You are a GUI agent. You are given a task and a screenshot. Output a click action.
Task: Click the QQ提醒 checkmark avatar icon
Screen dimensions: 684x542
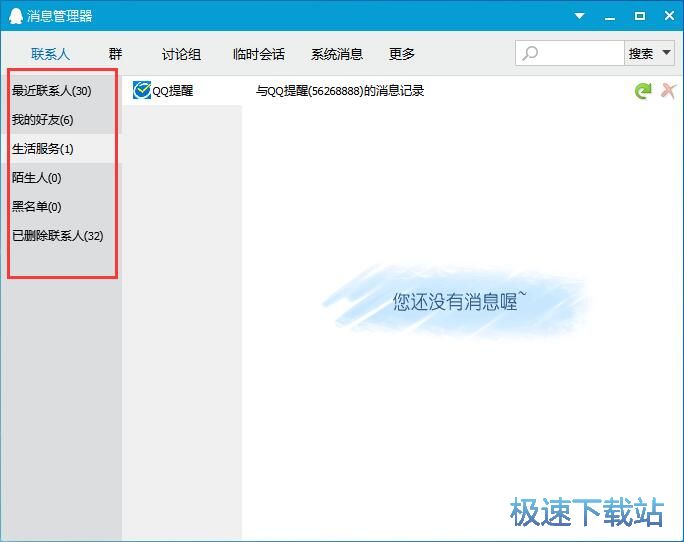pos(142,90)
